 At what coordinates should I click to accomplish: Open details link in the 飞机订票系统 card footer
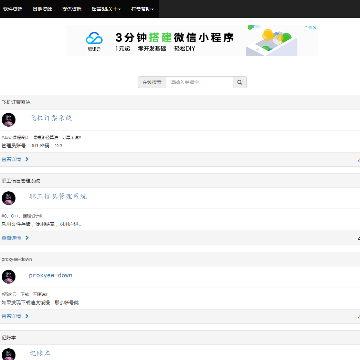[x=15, y=159]
